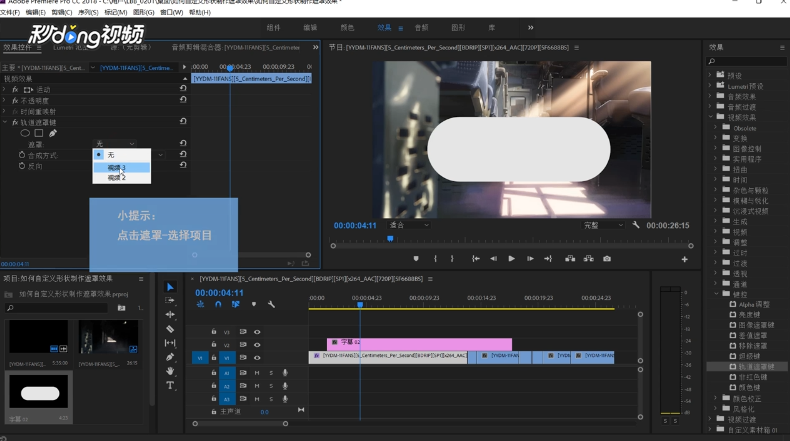The width and height of the screenshot is (790, 441).
Task: Select 视频 2 in matte dropdown list
Action: pyautogui.click(x=121, y=177)
